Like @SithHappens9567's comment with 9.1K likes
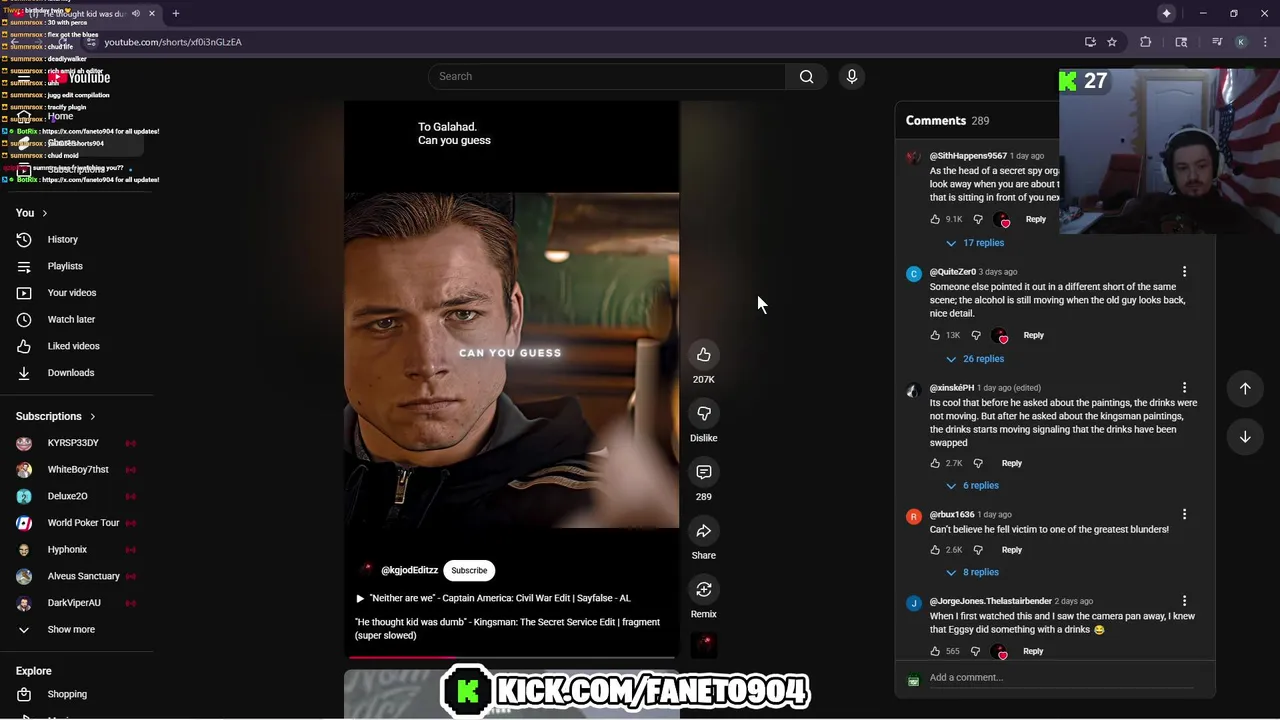1280x720 pixels. 935,219
